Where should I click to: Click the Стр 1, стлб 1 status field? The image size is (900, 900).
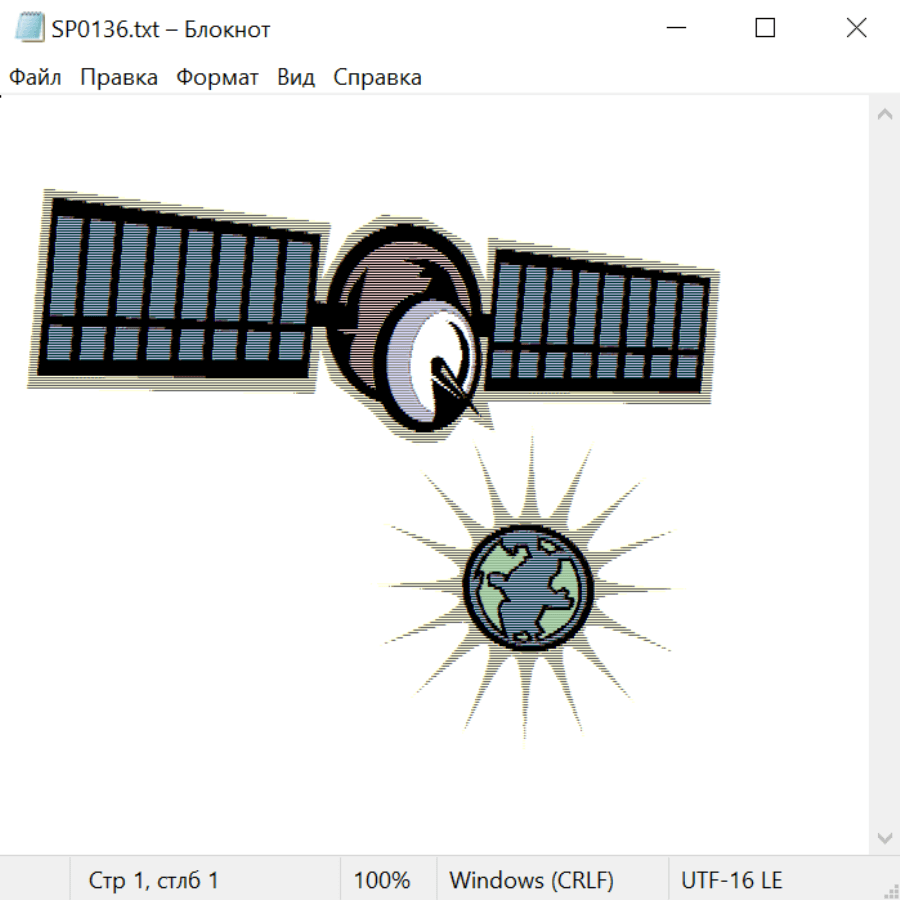tap(154, 880)
